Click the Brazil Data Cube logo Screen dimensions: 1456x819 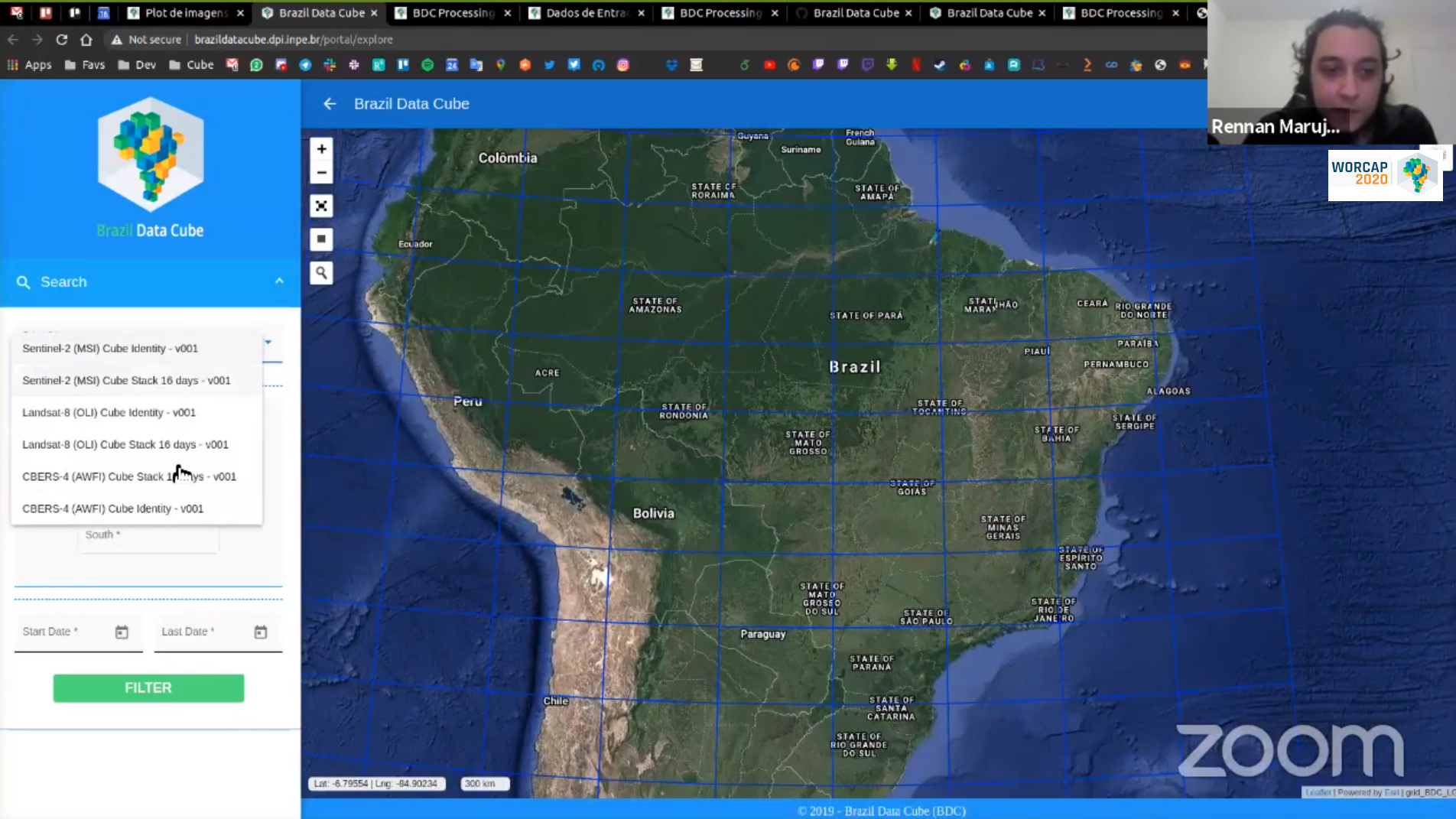151,167
